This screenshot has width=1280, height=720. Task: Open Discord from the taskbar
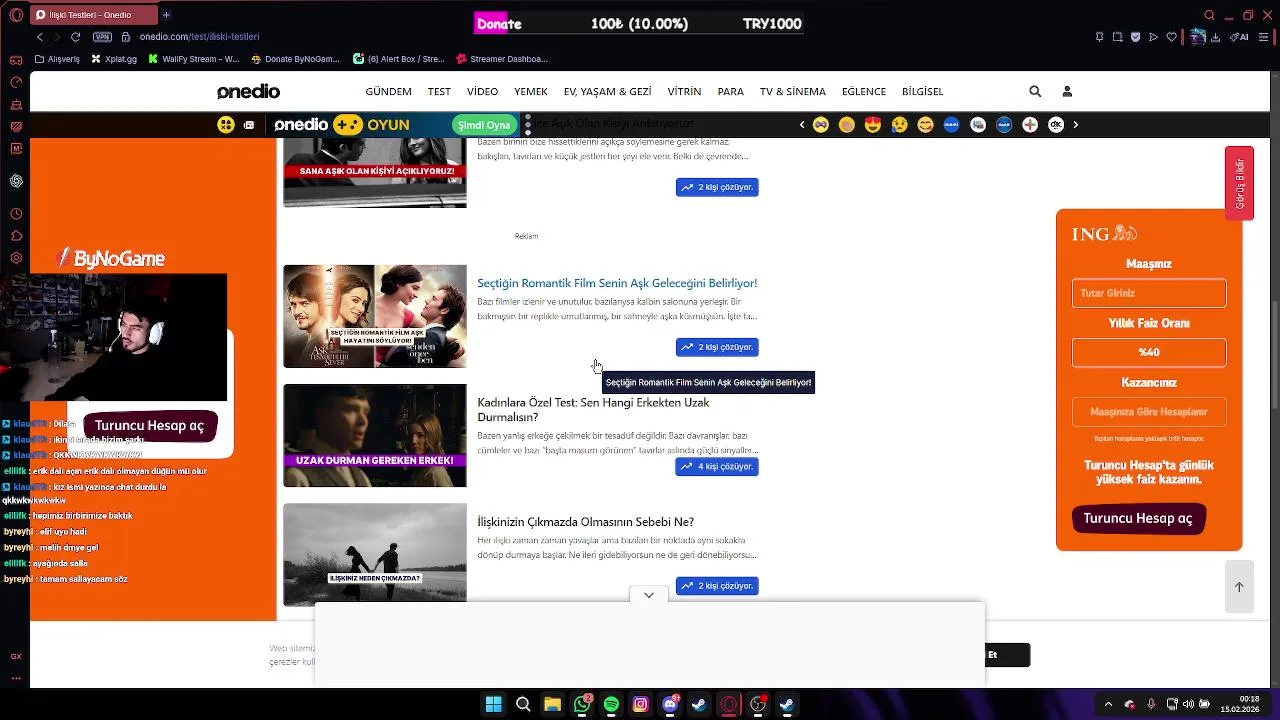(x=670, y=705)
